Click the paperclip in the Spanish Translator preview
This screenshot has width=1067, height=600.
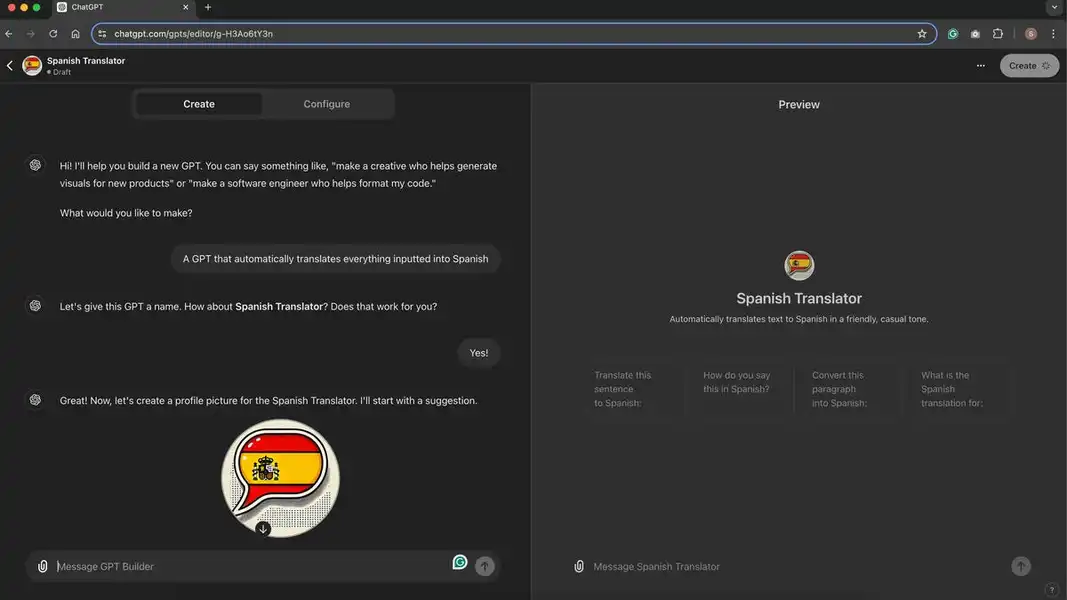(x=579, y=566)
